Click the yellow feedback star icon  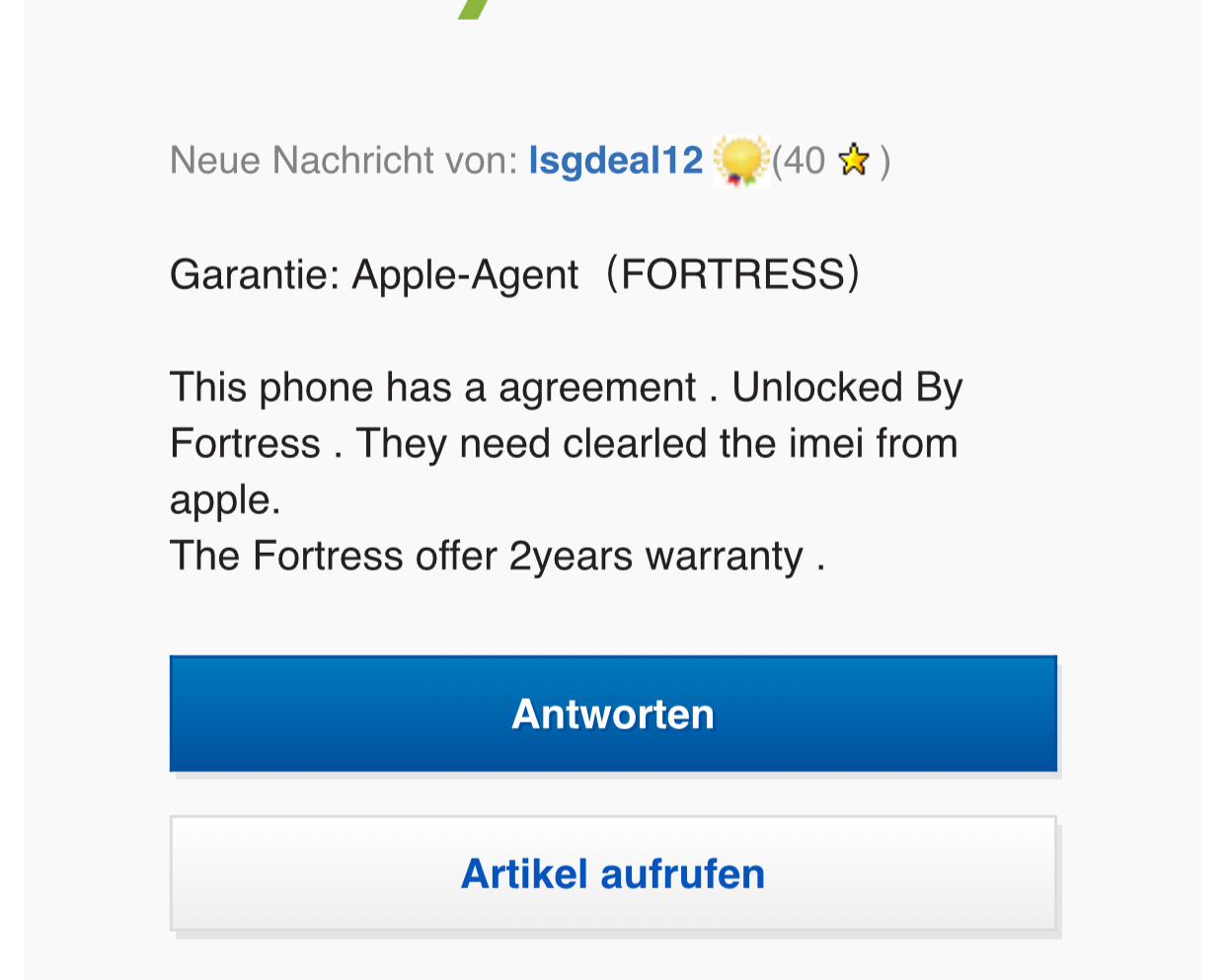click(853, 160)
